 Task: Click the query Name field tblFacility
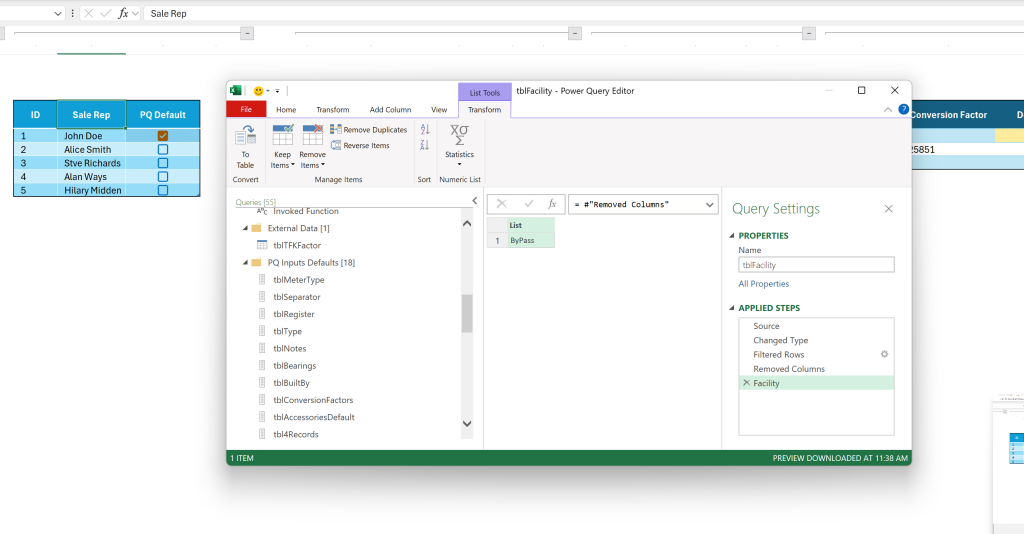816,265
